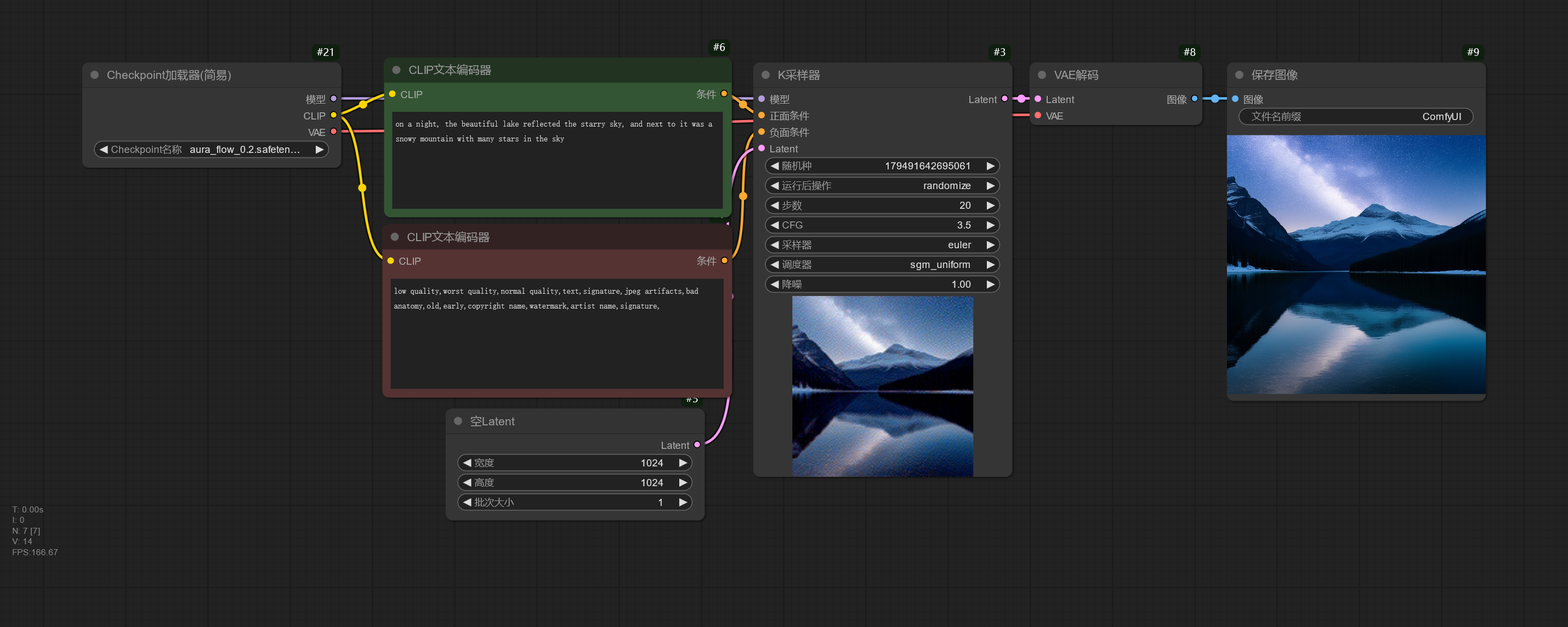1568x627 pixels.
Task: Click the 图像 input port on 保存图像 node
Action: 1235,99
